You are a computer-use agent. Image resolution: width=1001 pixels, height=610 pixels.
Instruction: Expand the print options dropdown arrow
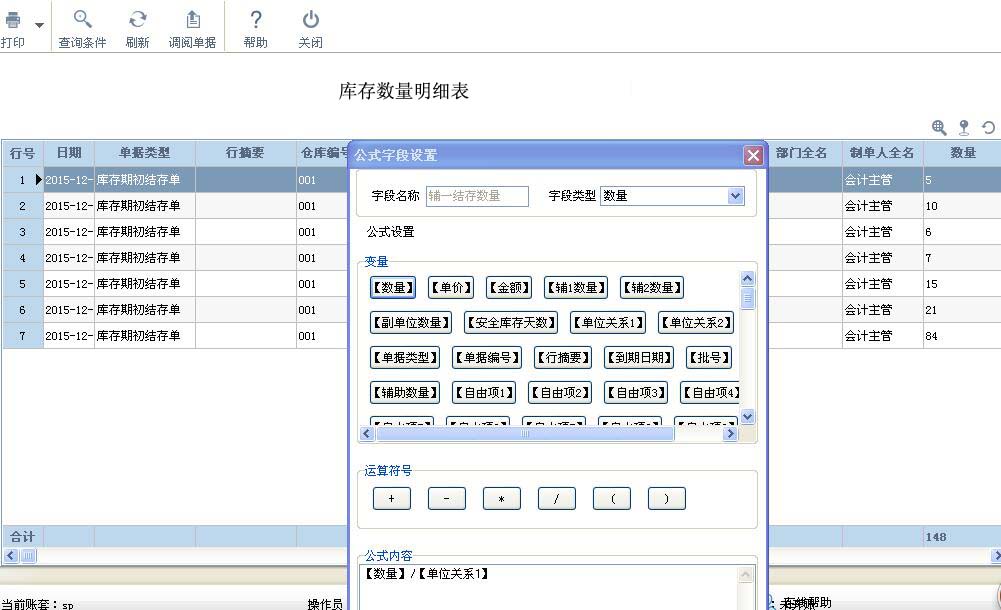click(x=40, y=25)
